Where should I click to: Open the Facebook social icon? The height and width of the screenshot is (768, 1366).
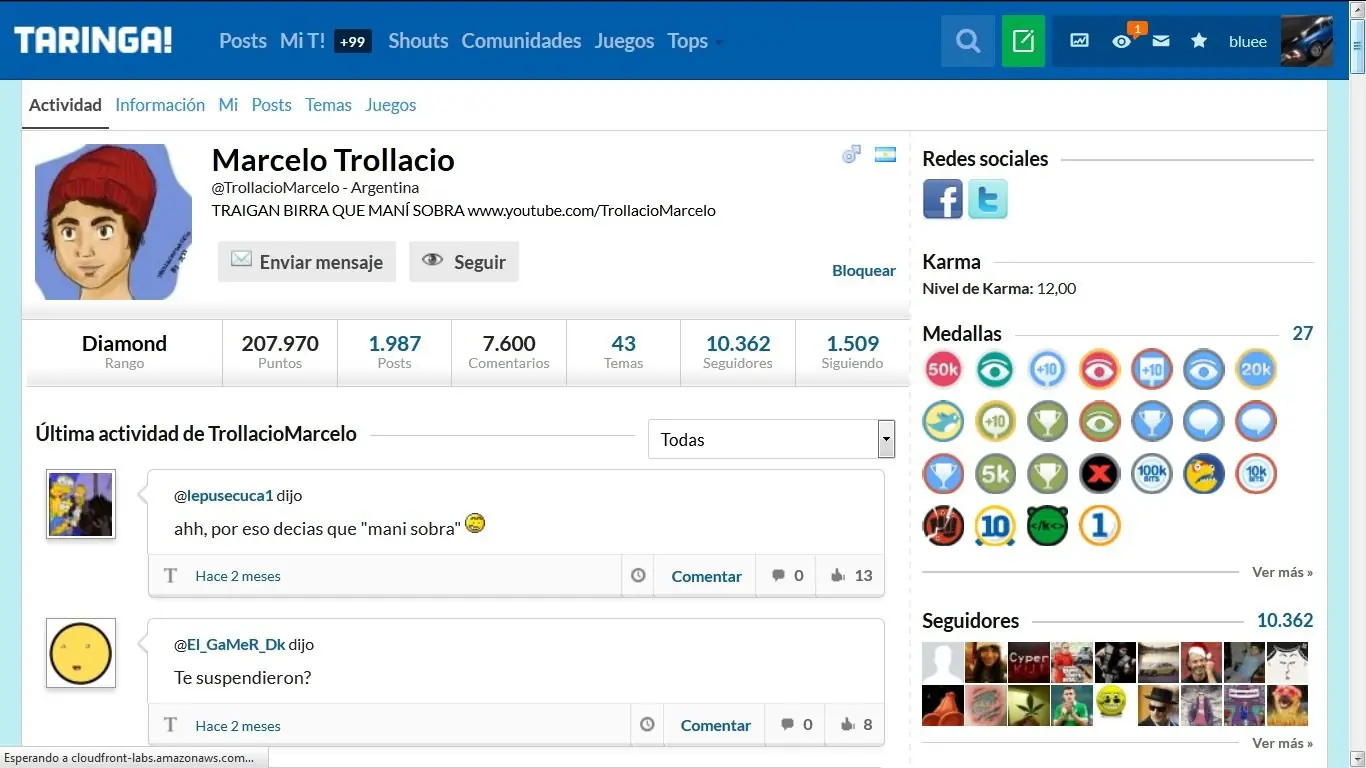tap(942, 199)
